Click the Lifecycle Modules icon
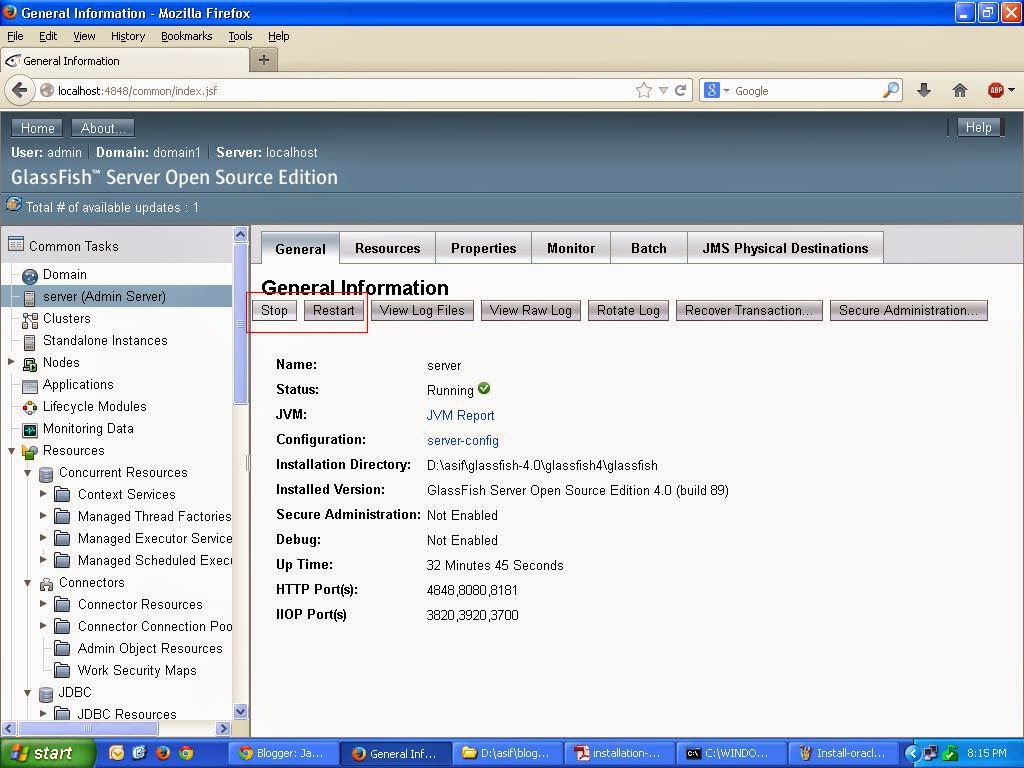 (x=29, y=408)
